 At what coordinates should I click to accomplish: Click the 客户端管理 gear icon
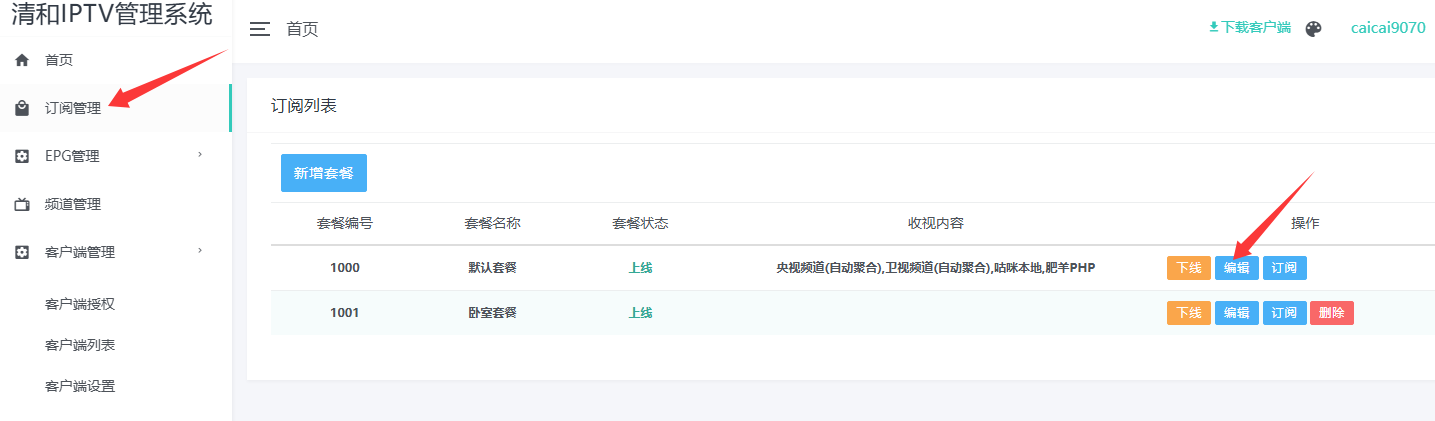(22, 252)
